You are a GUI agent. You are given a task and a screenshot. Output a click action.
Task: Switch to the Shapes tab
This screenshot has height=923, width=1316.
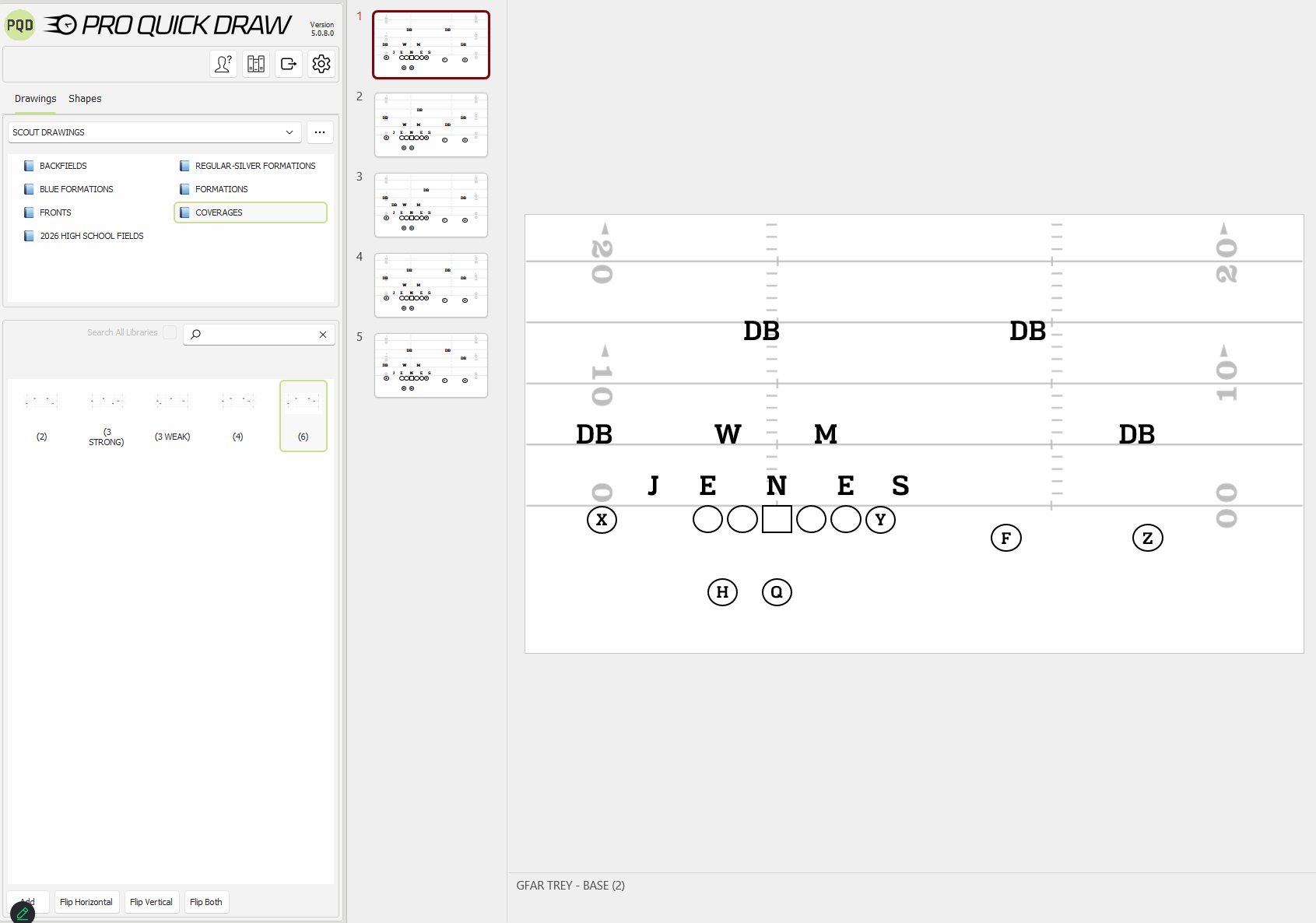(85, 99)
